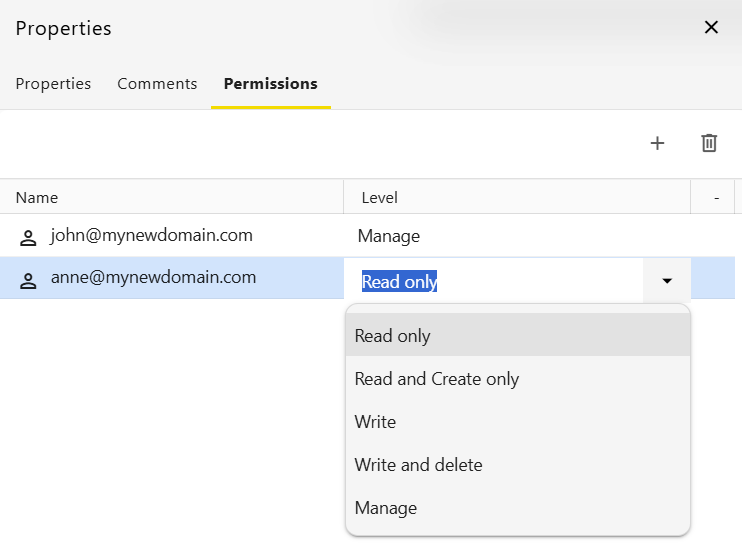
Task: Choose 'Read only' from the dropdown list
Action: coord(518,336)
